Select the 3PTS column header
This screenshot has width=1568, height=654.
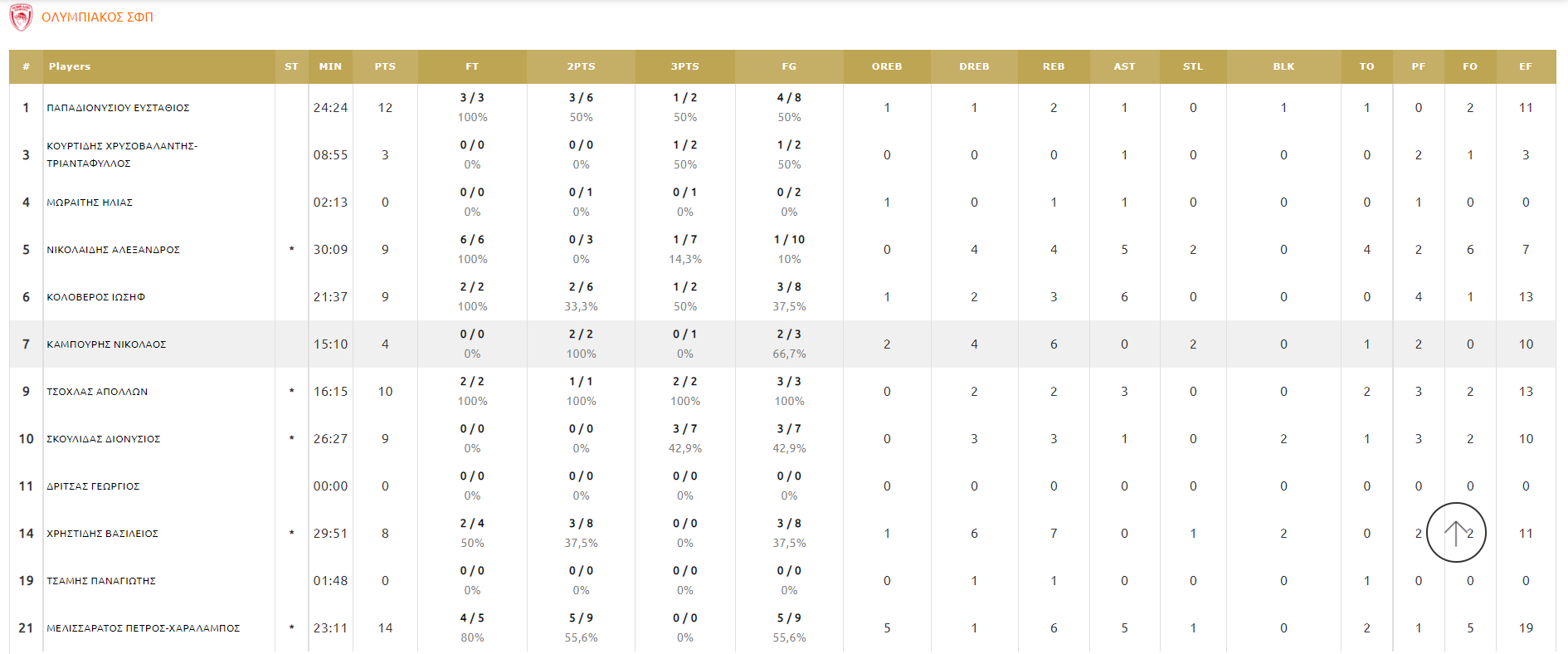(x=684, y=66)
